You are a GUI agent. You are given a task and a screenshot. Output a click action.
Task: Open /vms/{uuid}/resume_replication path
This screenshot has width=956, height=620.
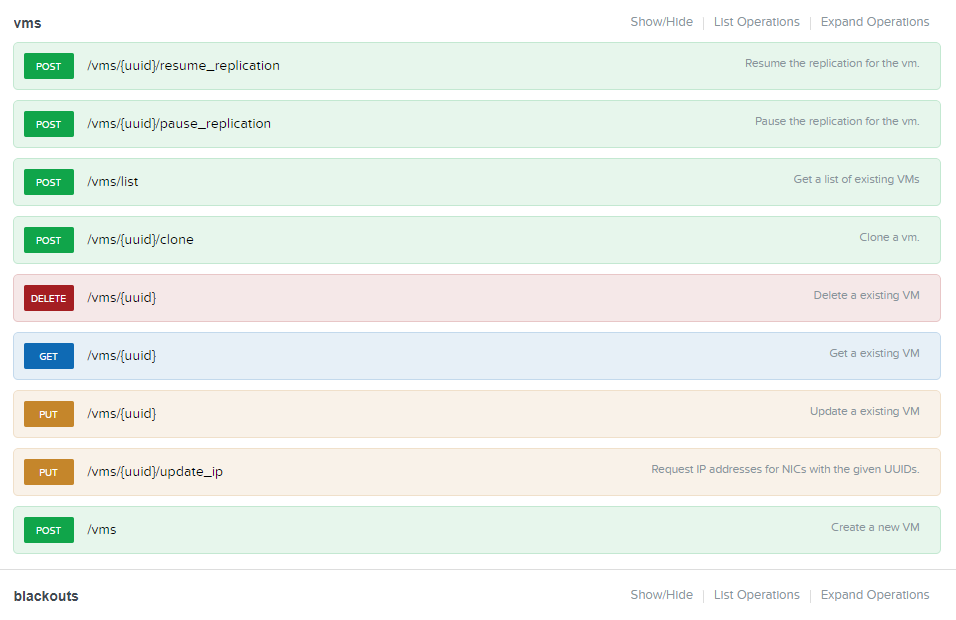pos(184,66)
